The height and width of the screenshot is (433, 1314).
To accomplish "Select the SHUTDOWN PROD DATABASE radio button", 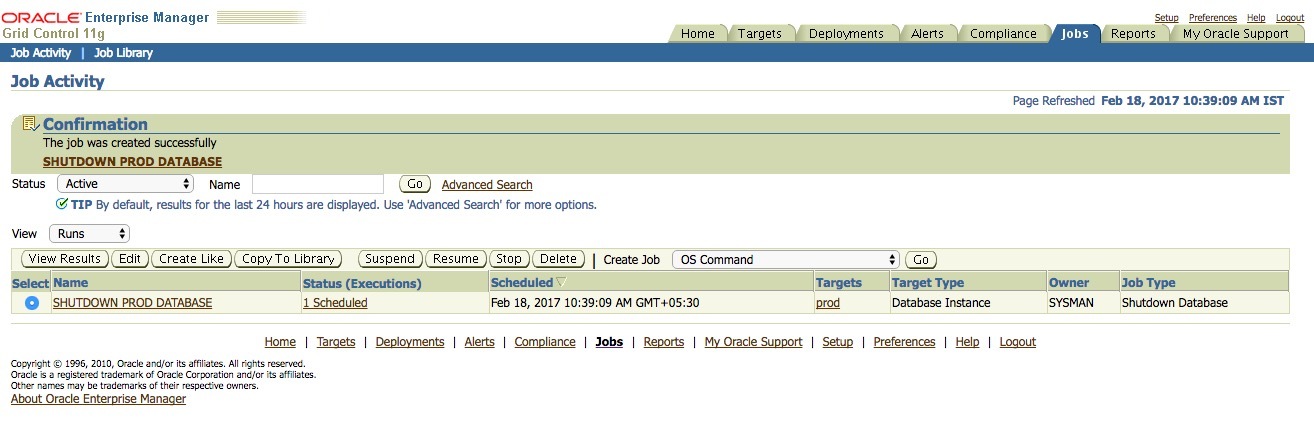I will coord(31,303).
